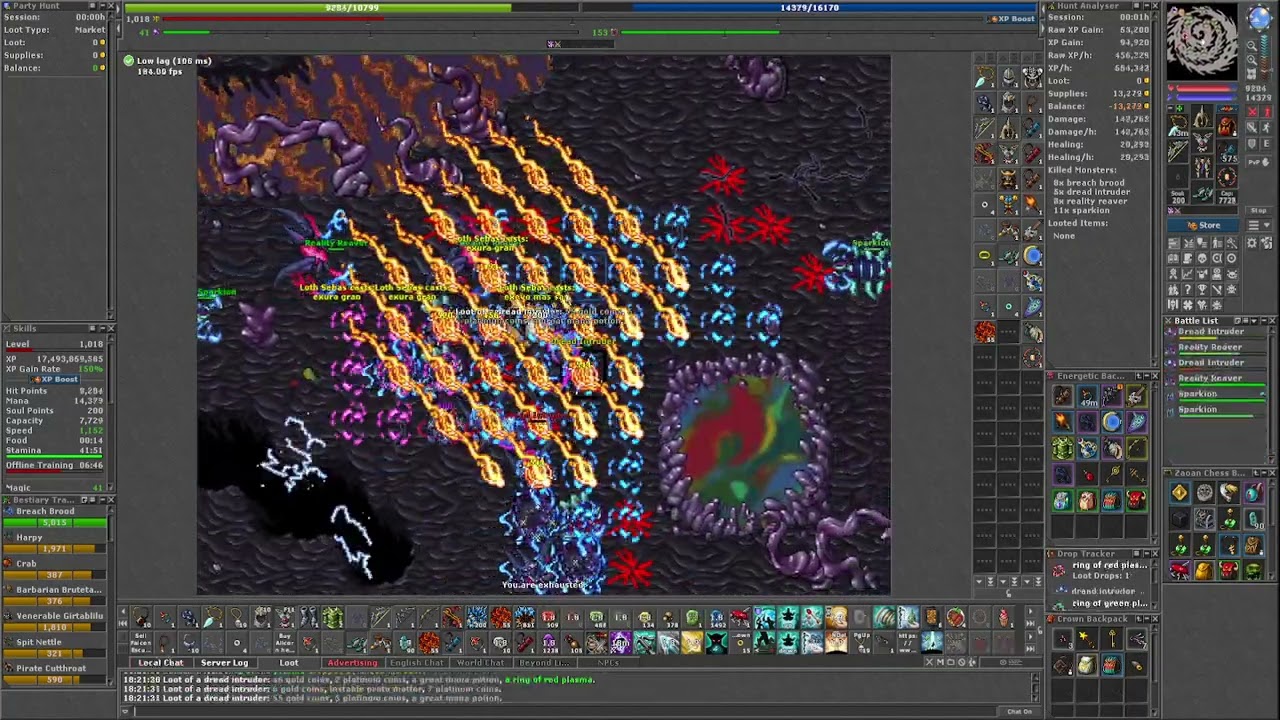Viewport: 1280px width, 720px height.
Task: Open the gear options icon below Store
Action: [1252, 243]
